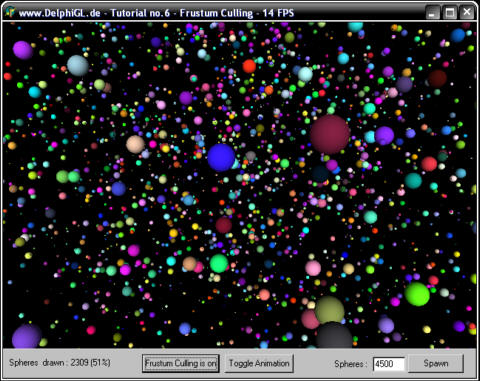Click the window title bar text
This screenshot has height=381, width=480.
[156, 13]
